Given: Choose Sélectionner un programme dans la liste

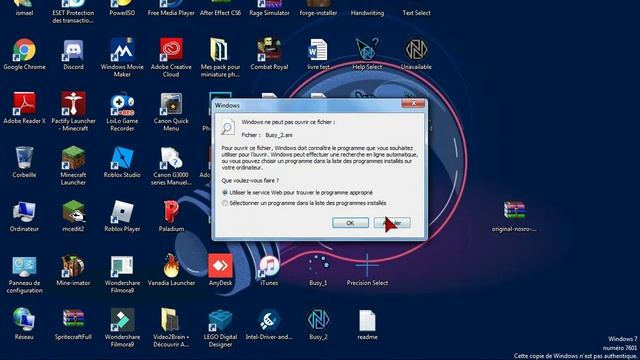Looking at the screenshot, I should (x=304, y=203).
